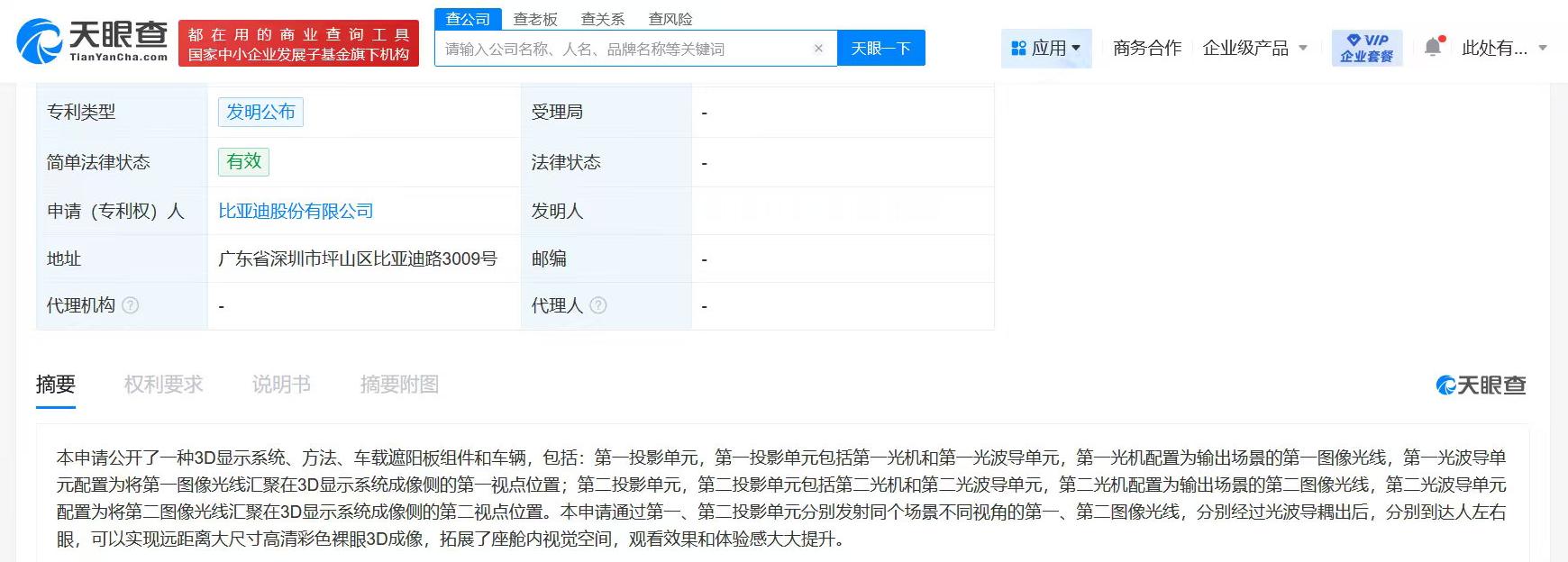The height and width of the screenshot is (562, 1568).
Task: Click the 专利类型 label cell
Action: [122, 112]
